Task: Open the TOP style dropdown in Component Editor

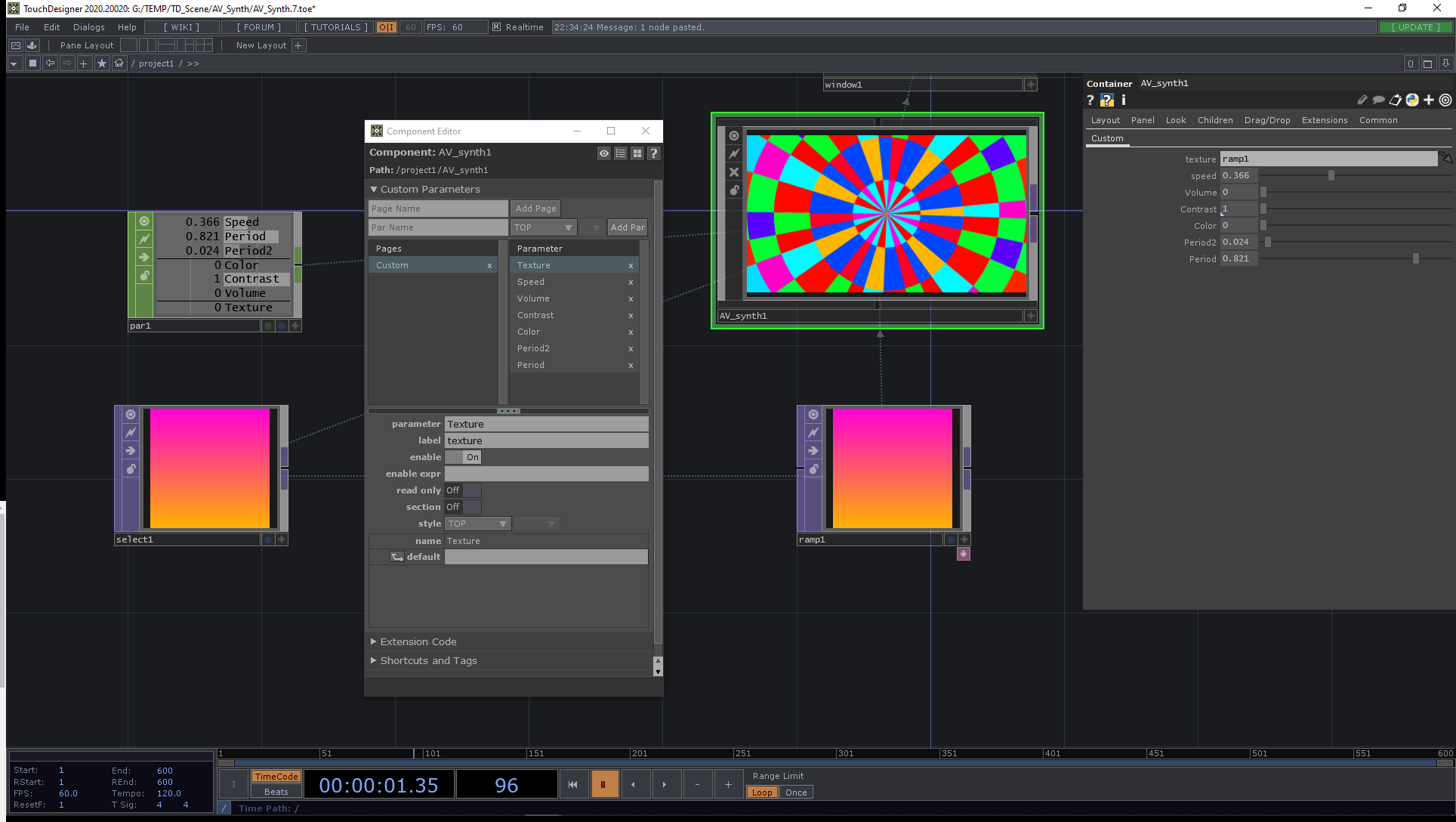Action: click(x=478, y=523)
